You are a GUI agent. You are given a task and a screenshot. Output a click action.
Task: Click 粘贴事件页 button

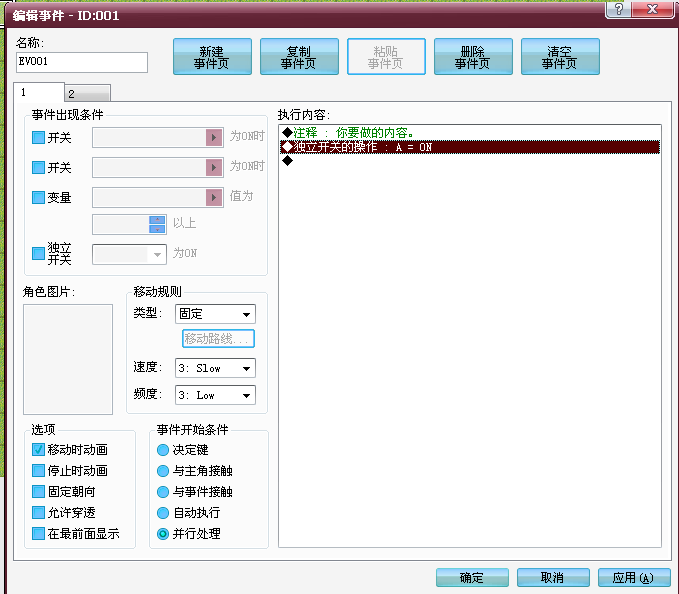point(386,57)
